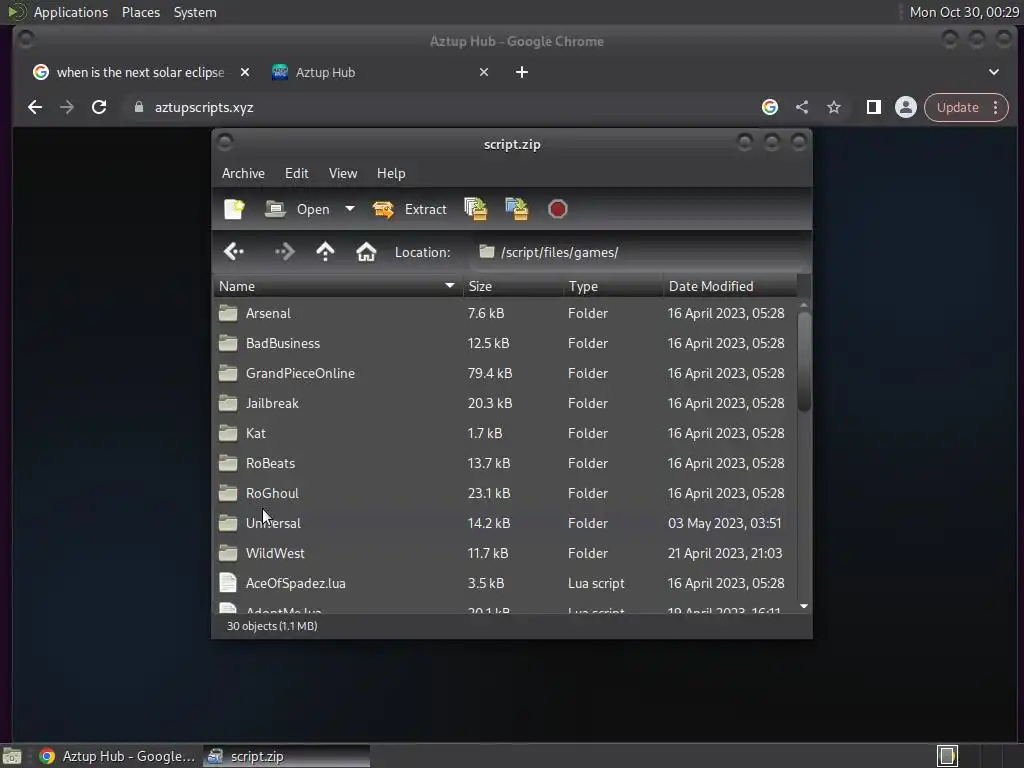The image size is (1024, 768).
Task: Open the Places menu in top panel
Action: [x=141, y=12]
